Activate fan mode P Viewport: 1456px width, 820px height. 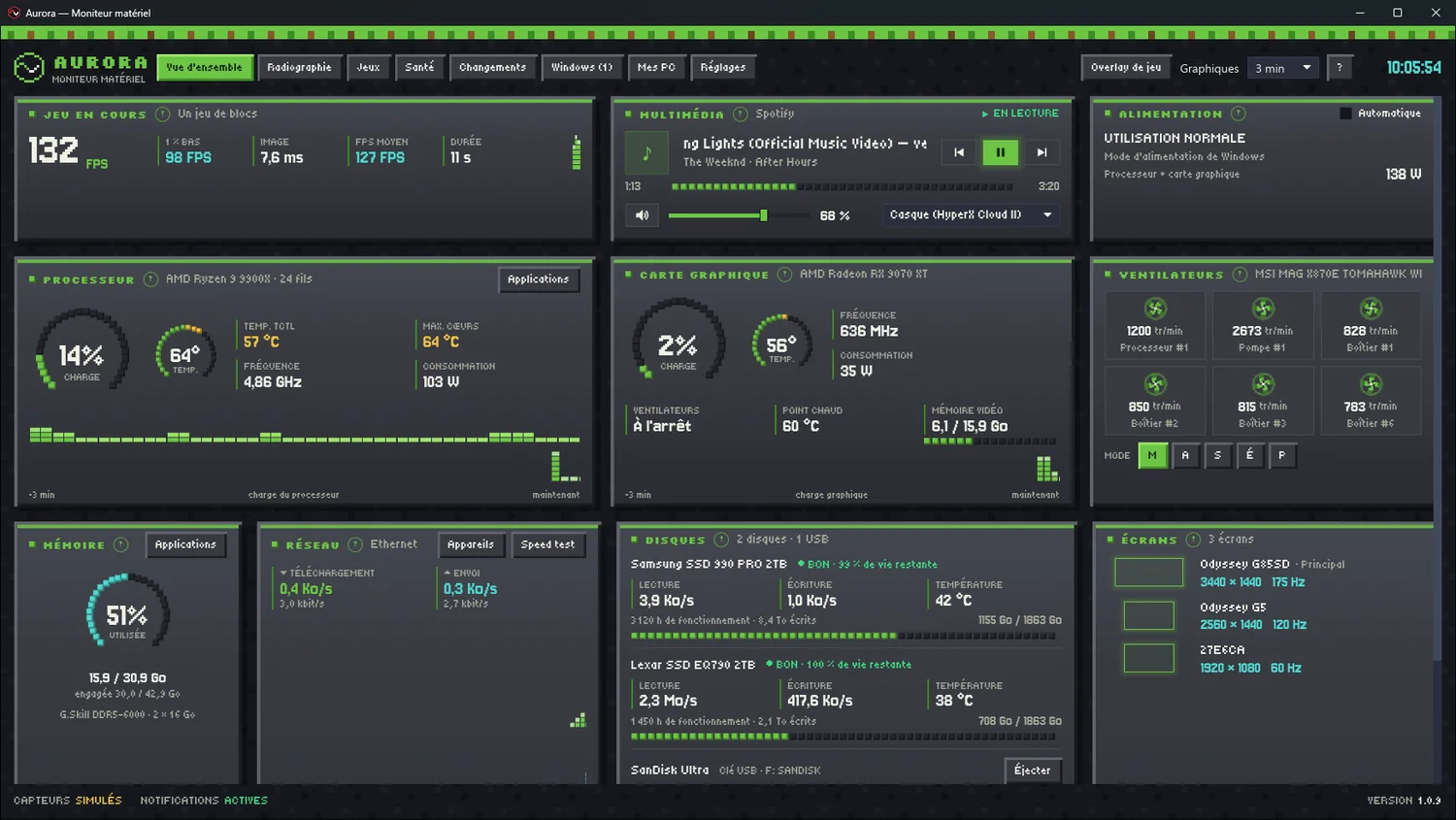[1282, 455]
